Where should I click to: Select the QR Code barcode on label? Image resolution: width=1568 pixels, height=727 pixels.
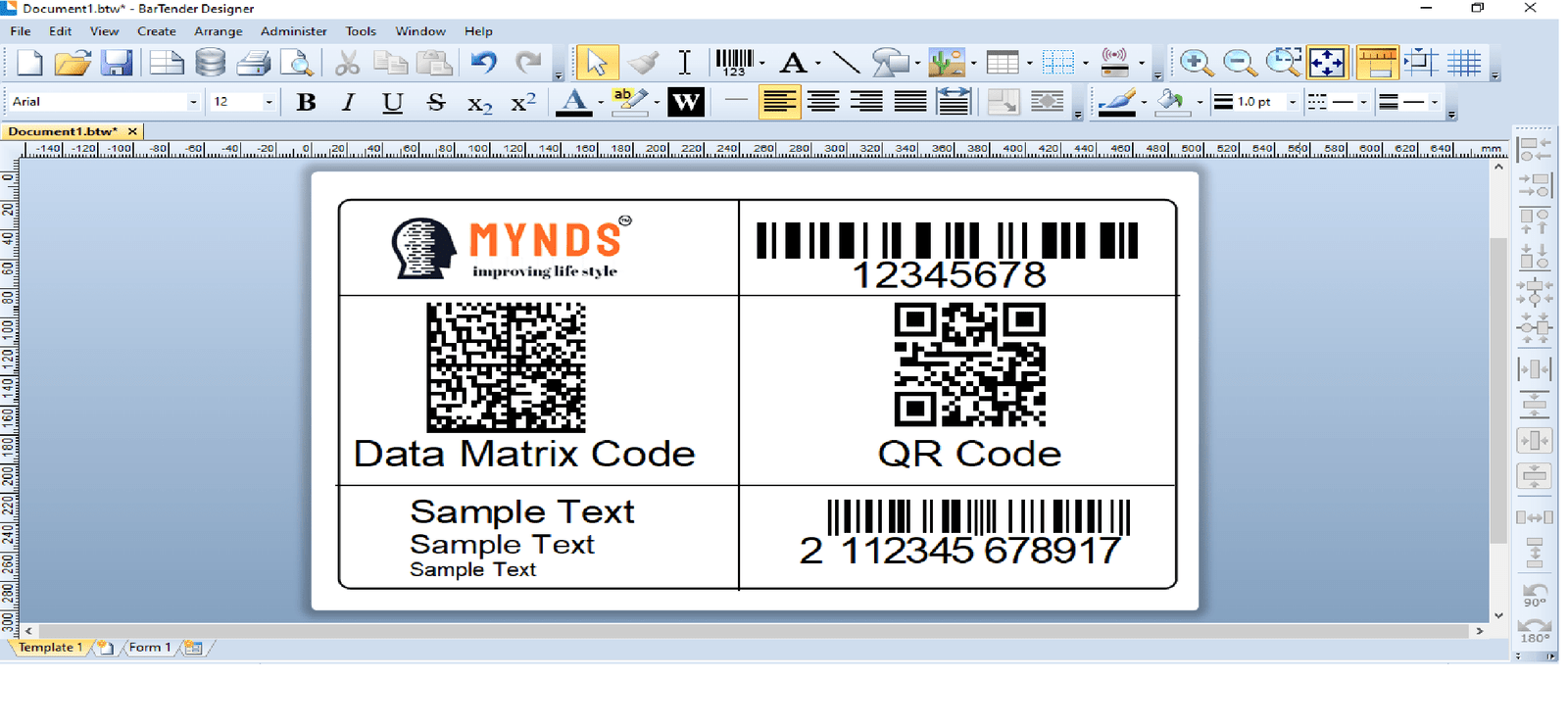[x=969, y=364]
